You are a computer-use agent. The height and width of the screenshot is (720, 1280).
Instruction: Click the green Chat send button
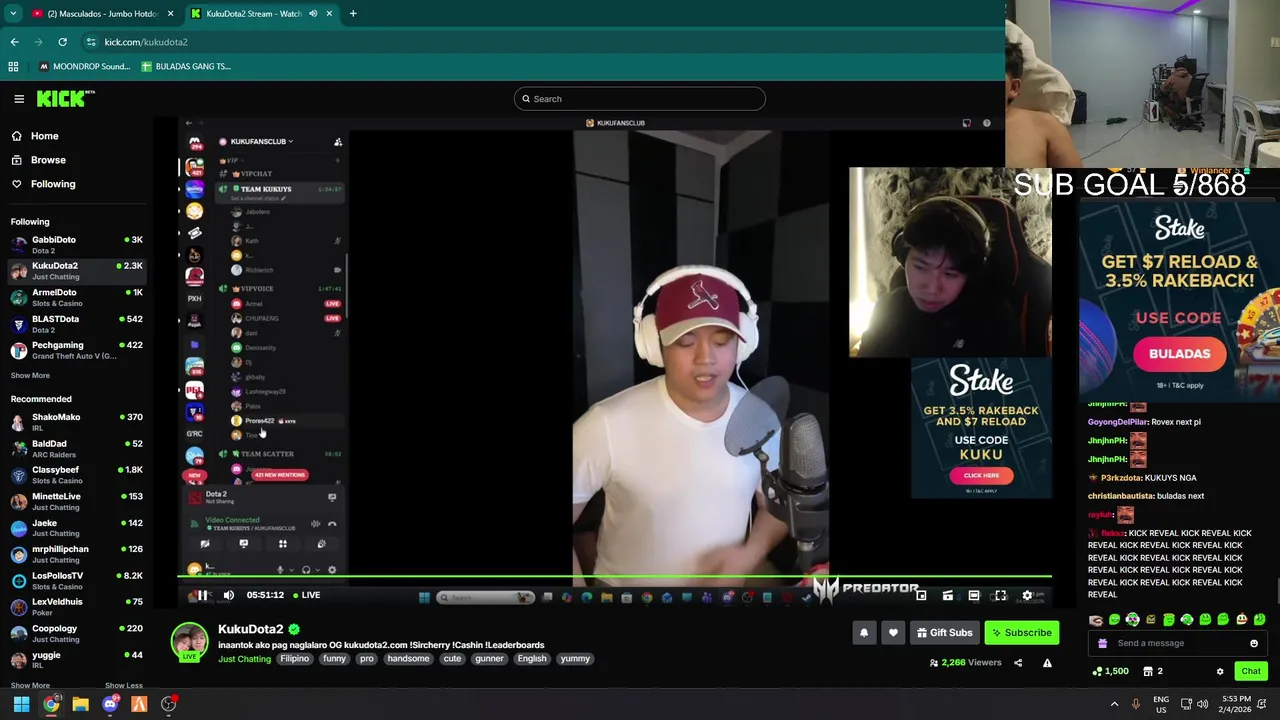[x=1251, y=671]
